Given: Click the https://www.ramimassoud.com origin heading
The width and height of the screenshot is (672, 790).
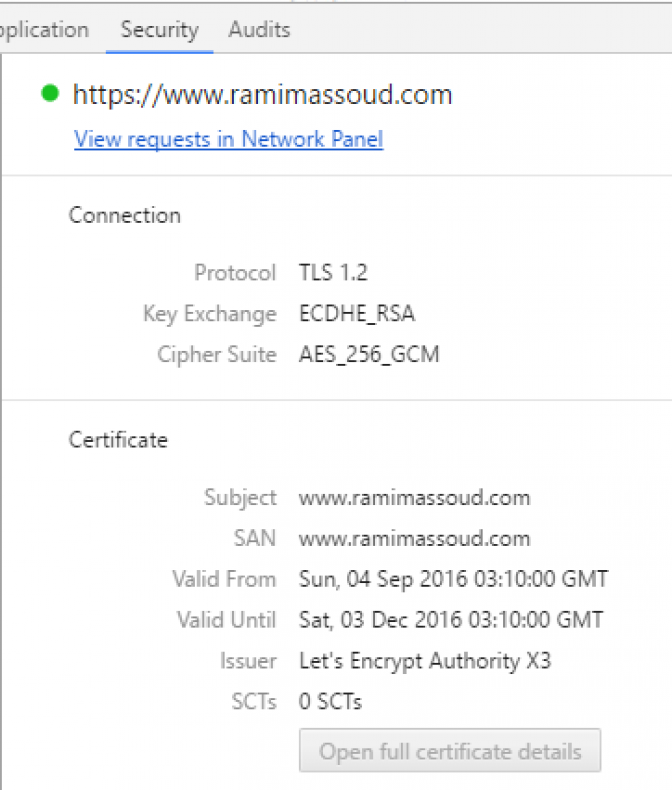Looking at the screenshot, I should pos(262,95).
